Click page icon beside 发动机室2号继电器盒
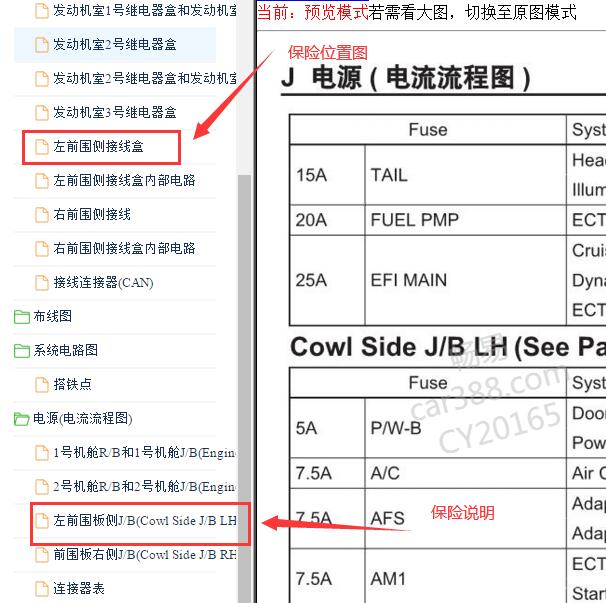606x603 pixels. (42, 44)
